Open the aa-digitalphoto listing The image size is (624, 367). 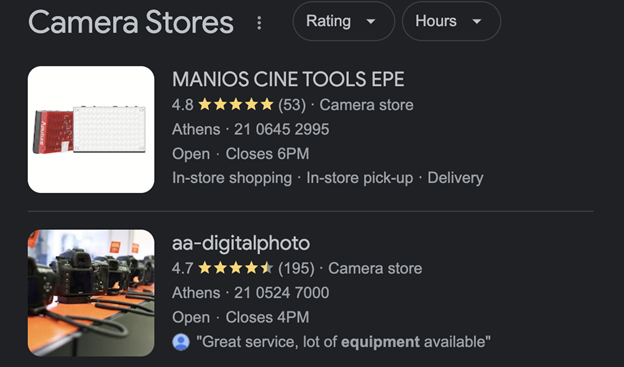pyautogui.click(x=241, y=243)
